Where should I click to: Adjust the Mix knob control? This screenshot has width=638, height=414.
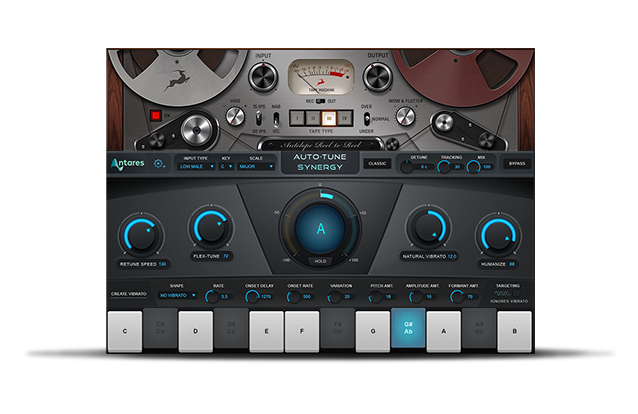pos(474,165)
